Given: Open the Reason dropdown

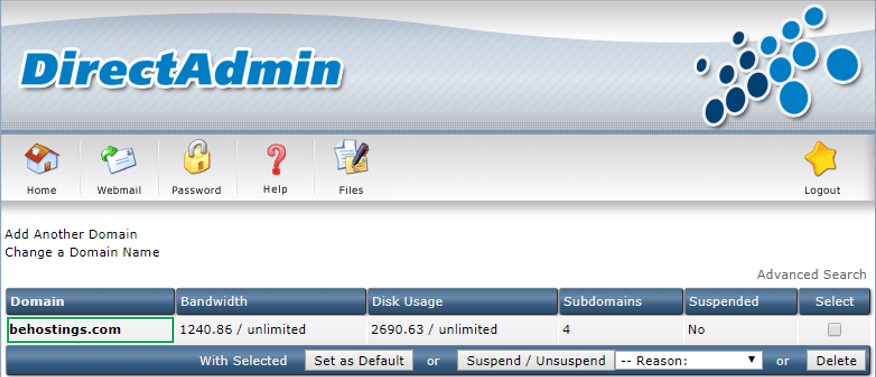Looking at the screenshot, I should (x=688, y=361).
